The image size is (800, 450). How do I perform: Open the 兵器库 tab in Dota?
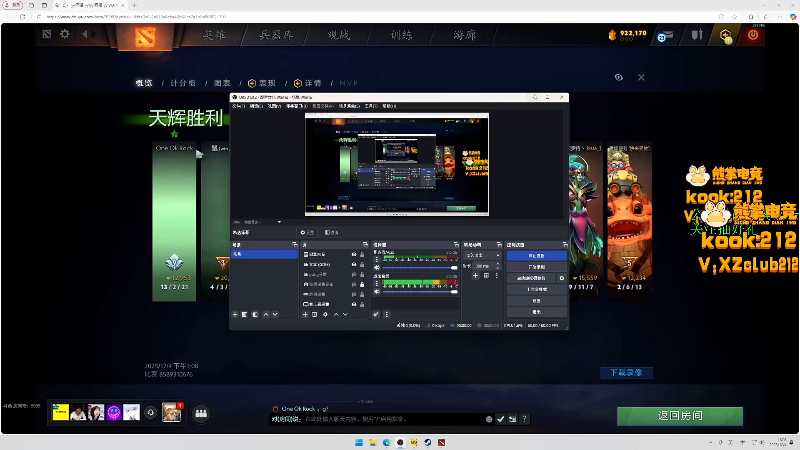tap(276, 35)
